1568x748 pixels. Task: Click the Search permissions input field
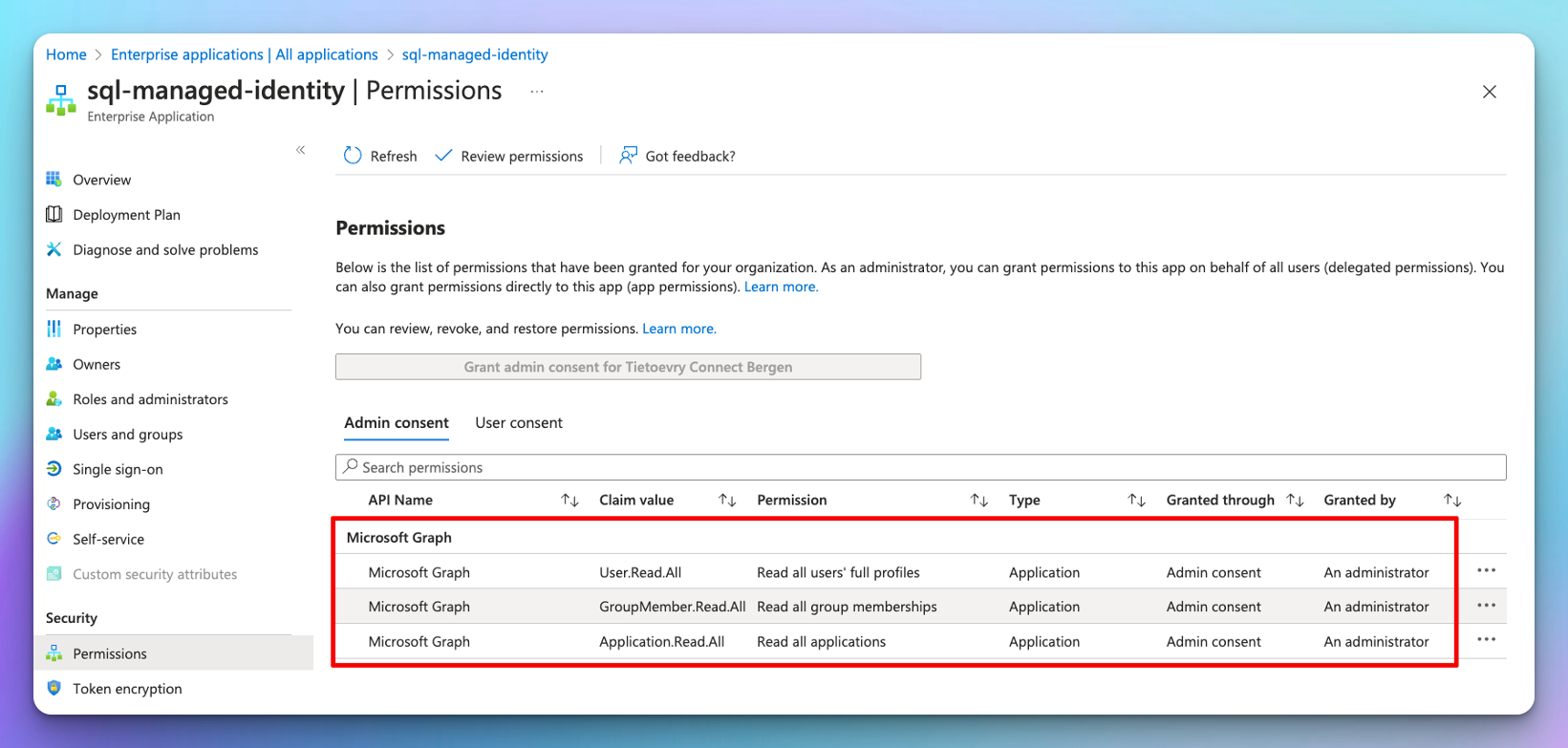tap(921, 467)
